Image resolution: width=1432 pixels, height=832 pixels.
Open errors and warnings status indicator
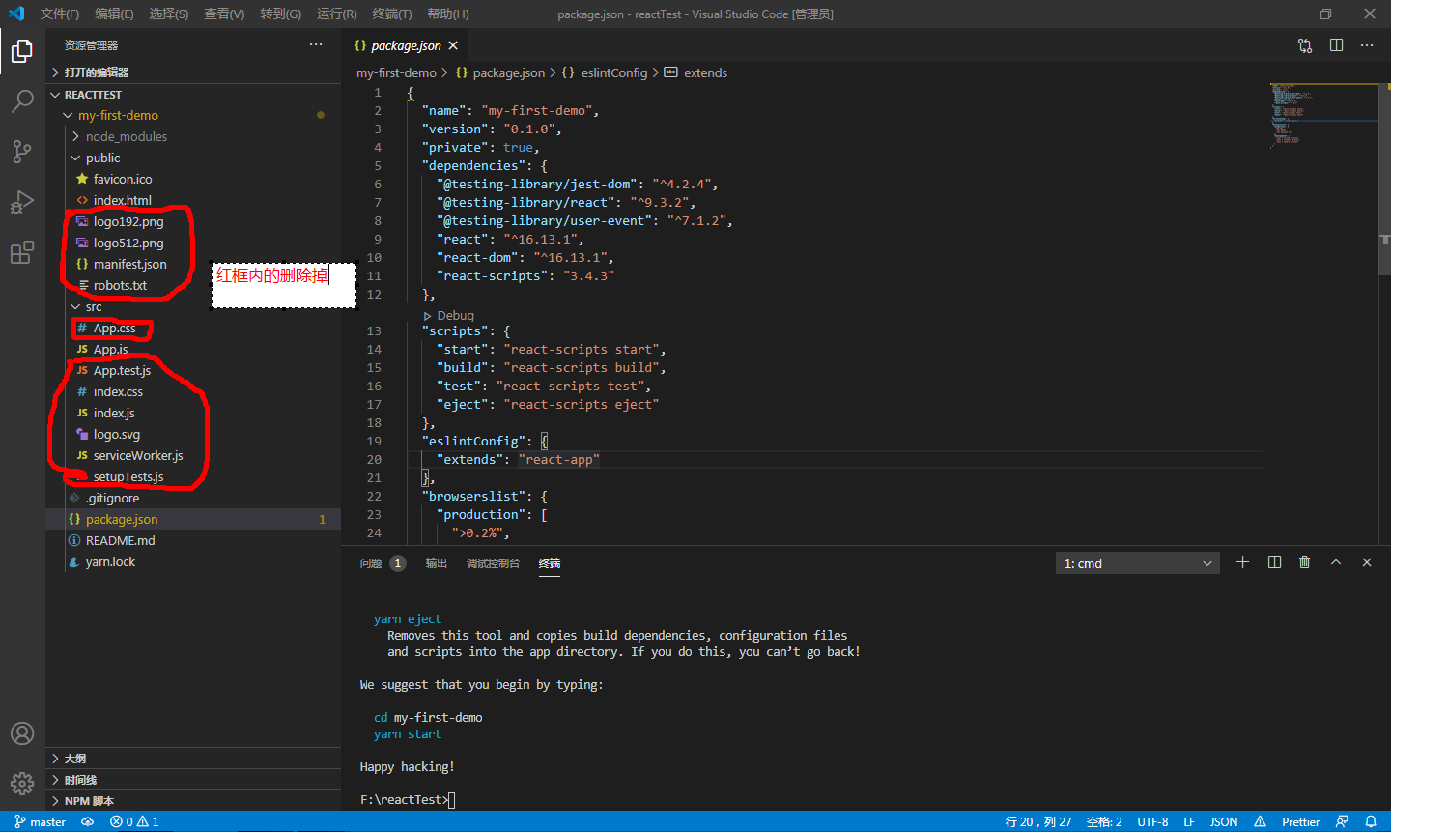(135, 822)
